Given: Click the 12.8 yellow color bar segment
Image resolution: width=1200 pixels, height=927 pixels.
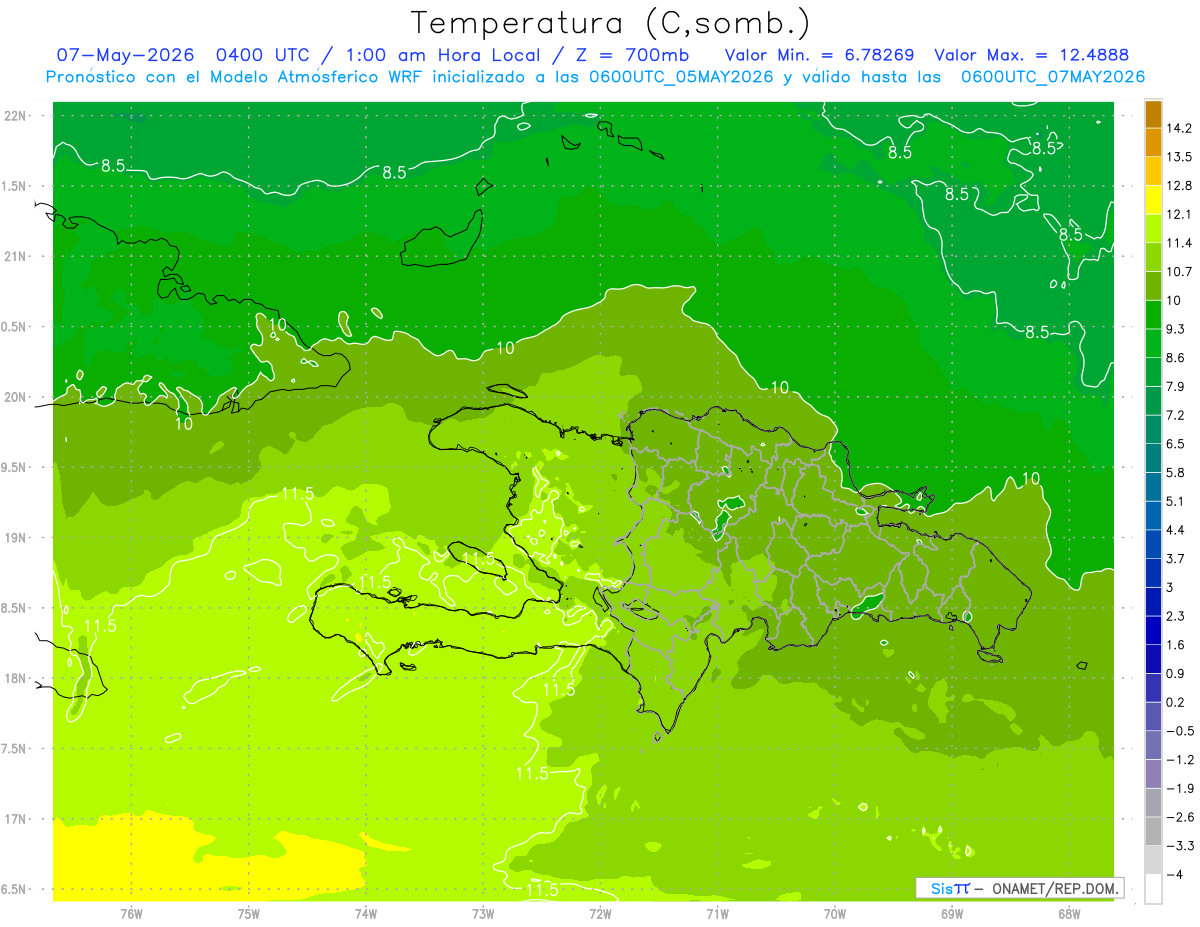Looking at the screenshot, I should click(1153, 199).
